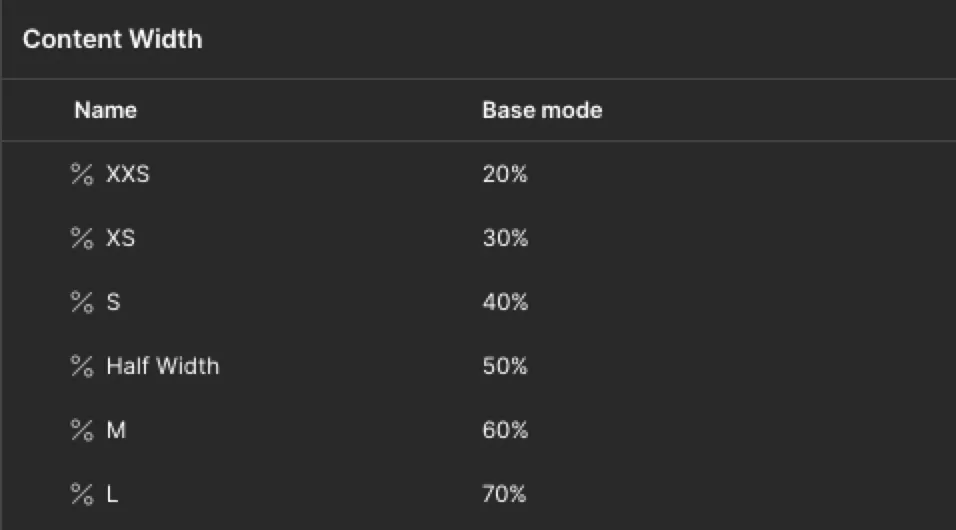This screenshot has width=956, height=530.
Task: Click the Base mode column header
Action: (542, 110)
